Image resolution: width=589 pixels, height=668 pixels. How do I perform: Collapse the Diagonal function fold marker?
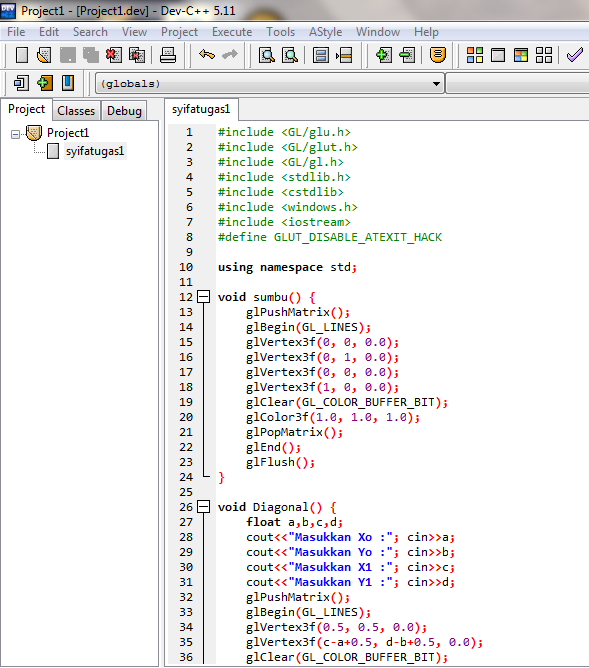[x=204, y=507]
